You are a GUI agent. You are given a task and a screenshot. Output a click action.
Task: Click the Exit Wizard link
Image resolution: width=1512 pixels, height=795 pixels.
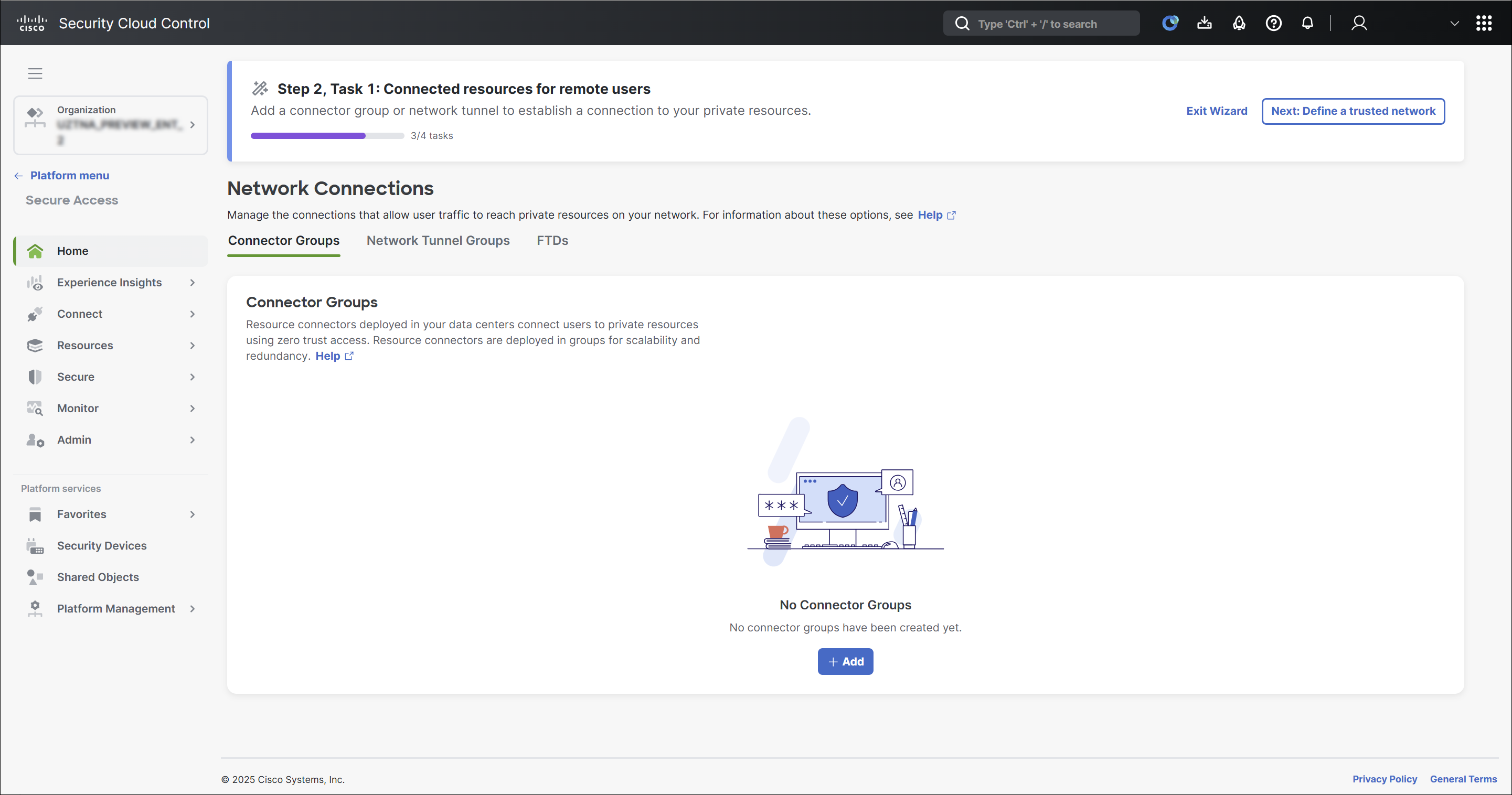pyautogui.click(x=1216, y=111)
